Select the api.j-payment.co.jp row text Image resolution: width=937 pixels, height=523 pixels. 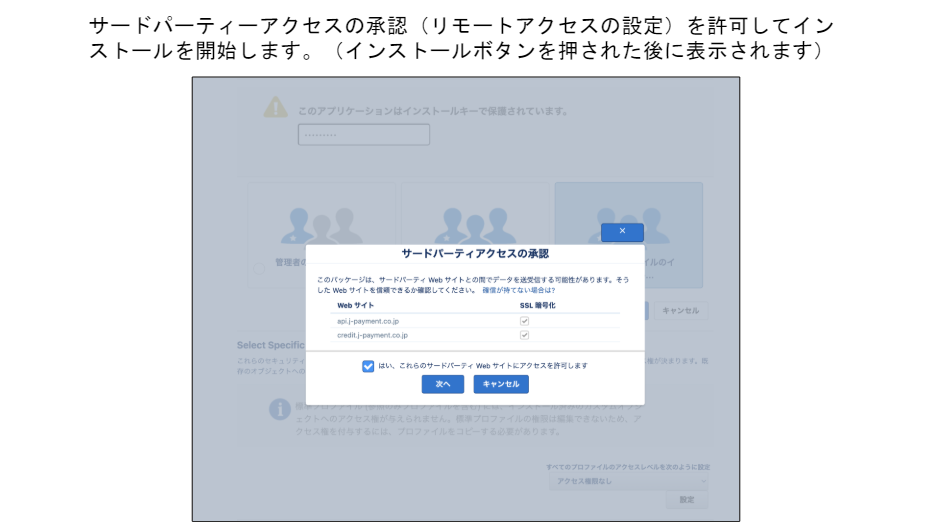pyautogui.click(x=368, y=322)
